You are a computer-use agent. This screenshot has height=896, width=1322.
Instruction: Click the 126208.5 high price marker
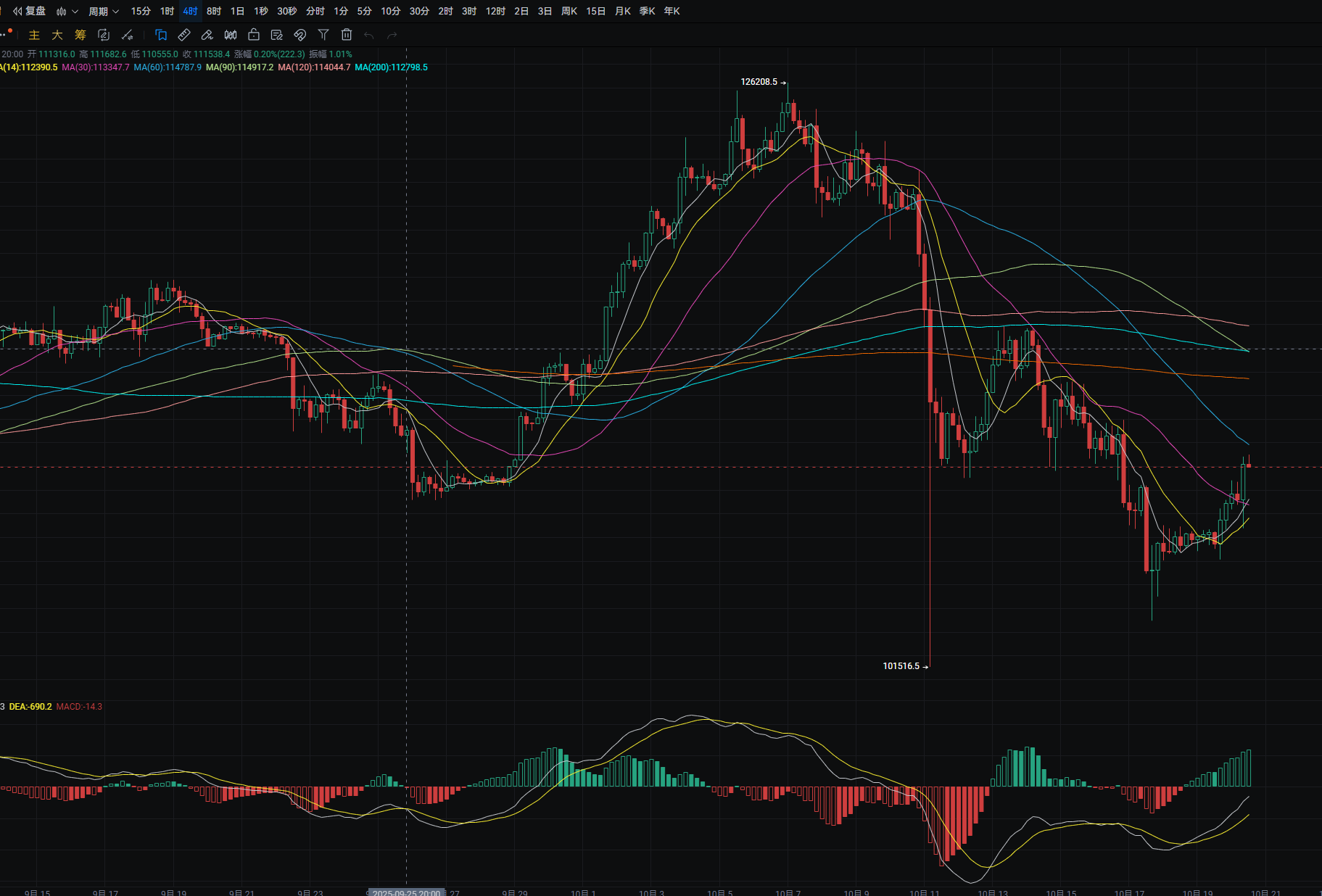click(x=759, y=82)
